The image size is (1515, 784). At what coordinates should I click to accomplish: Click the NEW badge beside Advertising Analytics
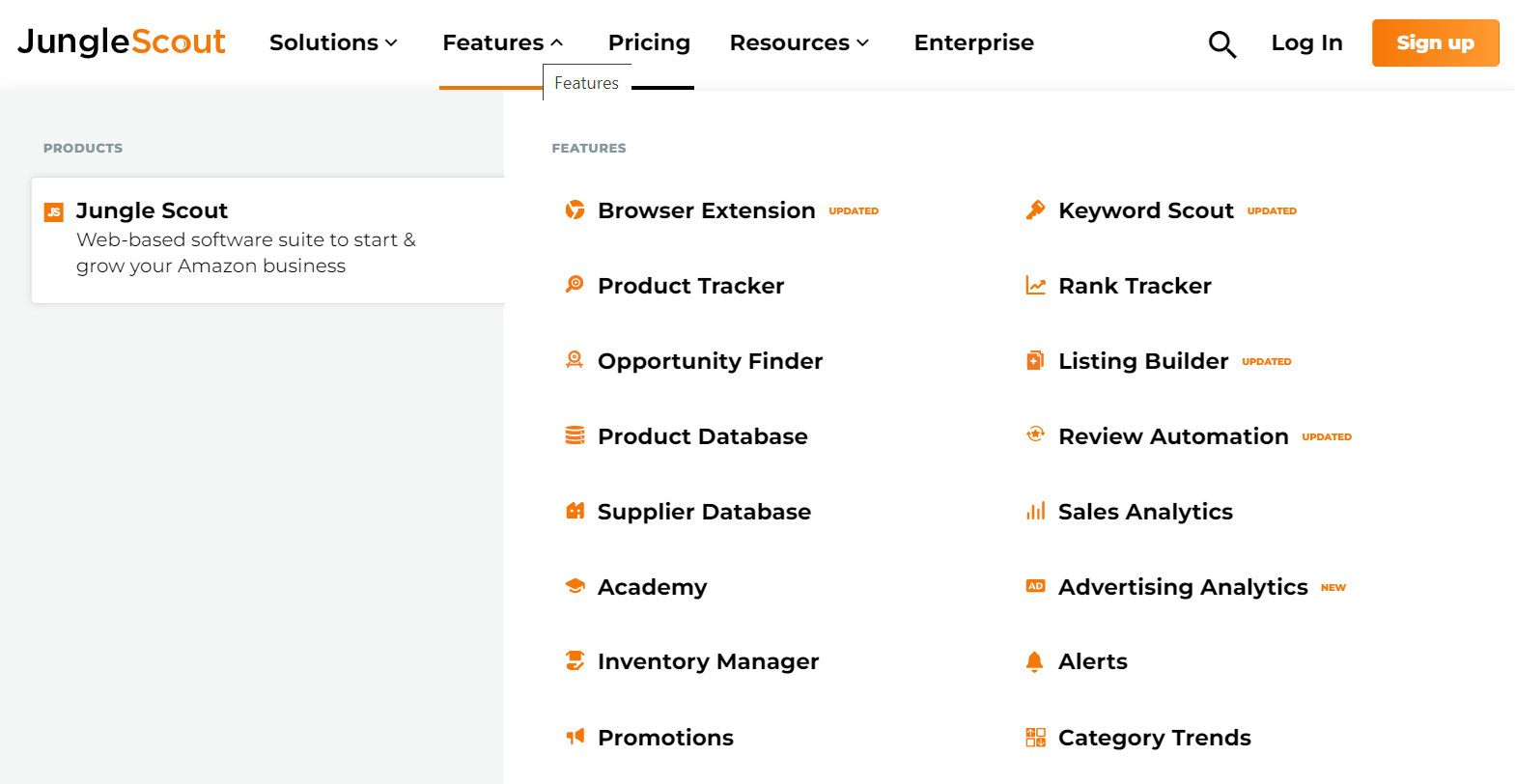tap(1333, 587)
